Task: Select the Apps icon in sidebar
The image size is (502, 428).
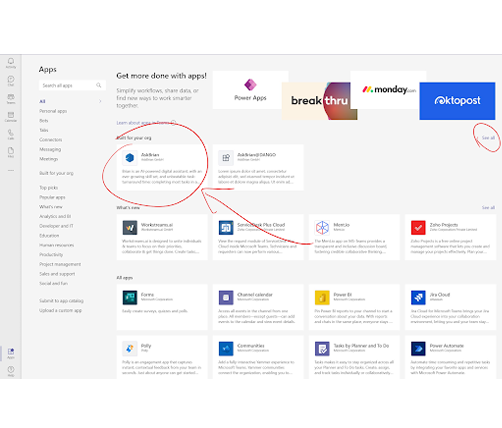Action: pos(11,352)
